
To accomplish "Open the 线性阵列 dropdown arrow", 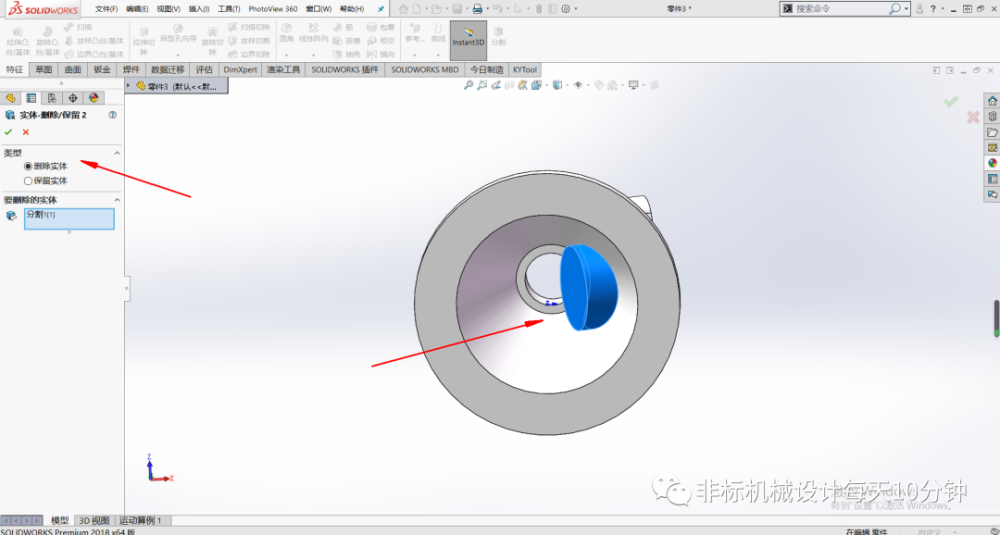I will tap(313, 55).
